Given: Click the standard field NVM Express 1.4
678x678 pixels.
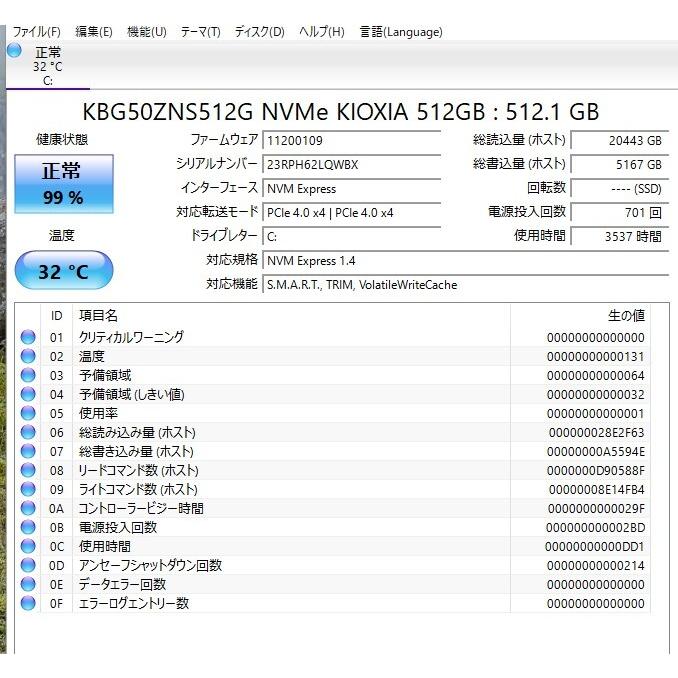Looking at the screenshot, I should click(x=466, y=261).
